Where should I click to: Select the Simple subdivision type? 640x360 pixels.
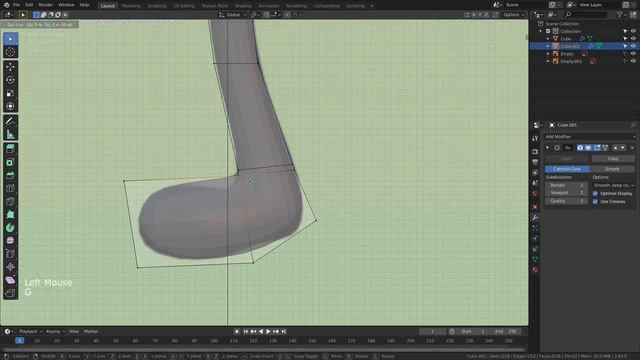(612, 169)
